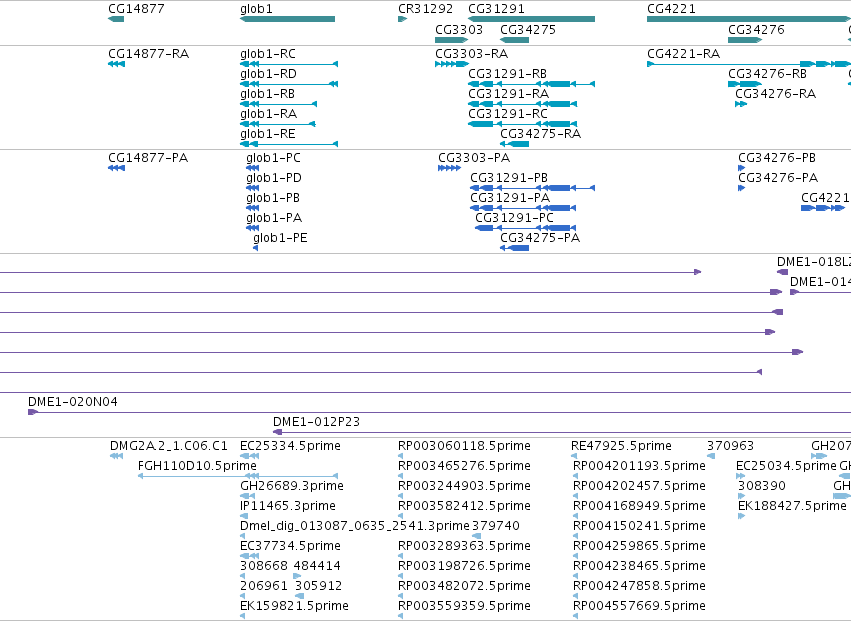Select the CG34276 gene label
The image size is (851, 621).
[756, 30]
